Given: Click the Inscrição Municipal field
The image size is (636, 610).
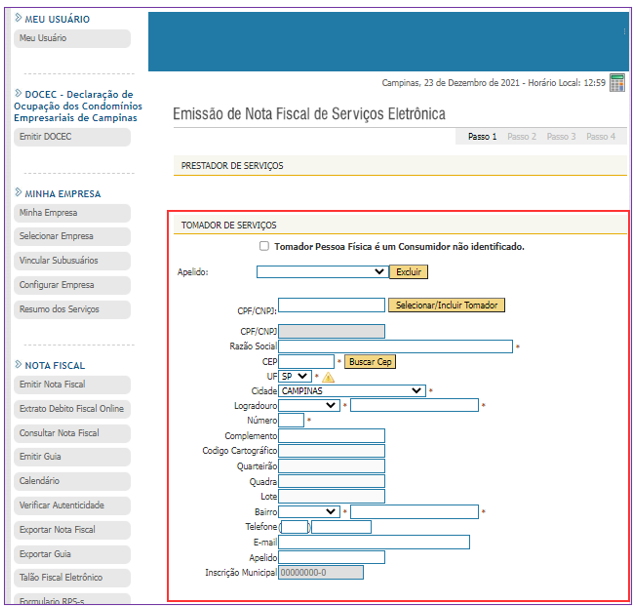Looking at the screenshot, I should coord(321,573).
